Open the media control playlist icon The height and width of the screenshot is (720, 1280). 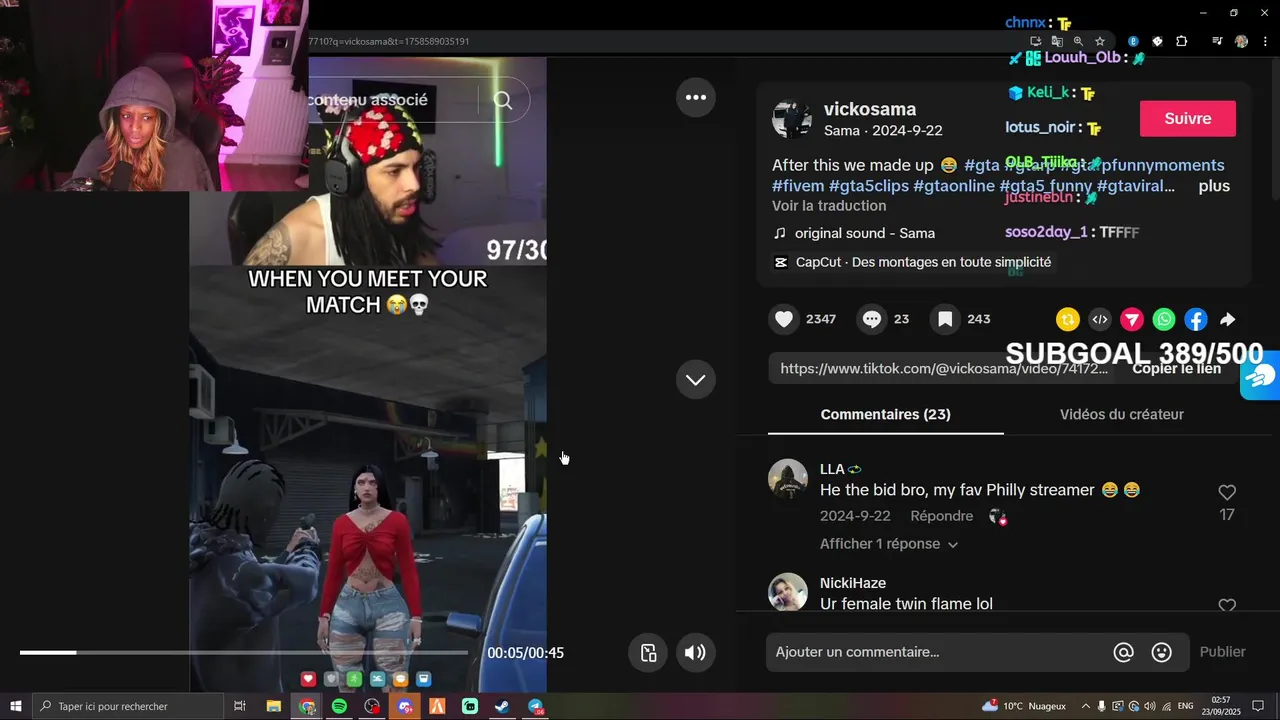pyautogui.click(x=1217, y=41)
